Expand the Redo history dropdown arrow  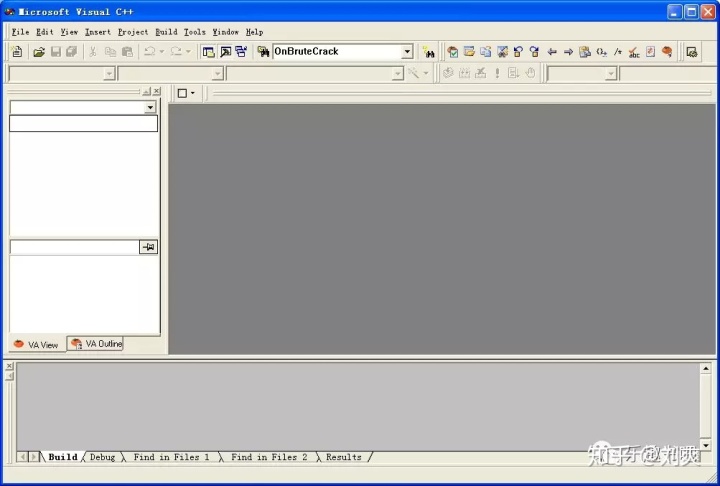tap(188, 51)
